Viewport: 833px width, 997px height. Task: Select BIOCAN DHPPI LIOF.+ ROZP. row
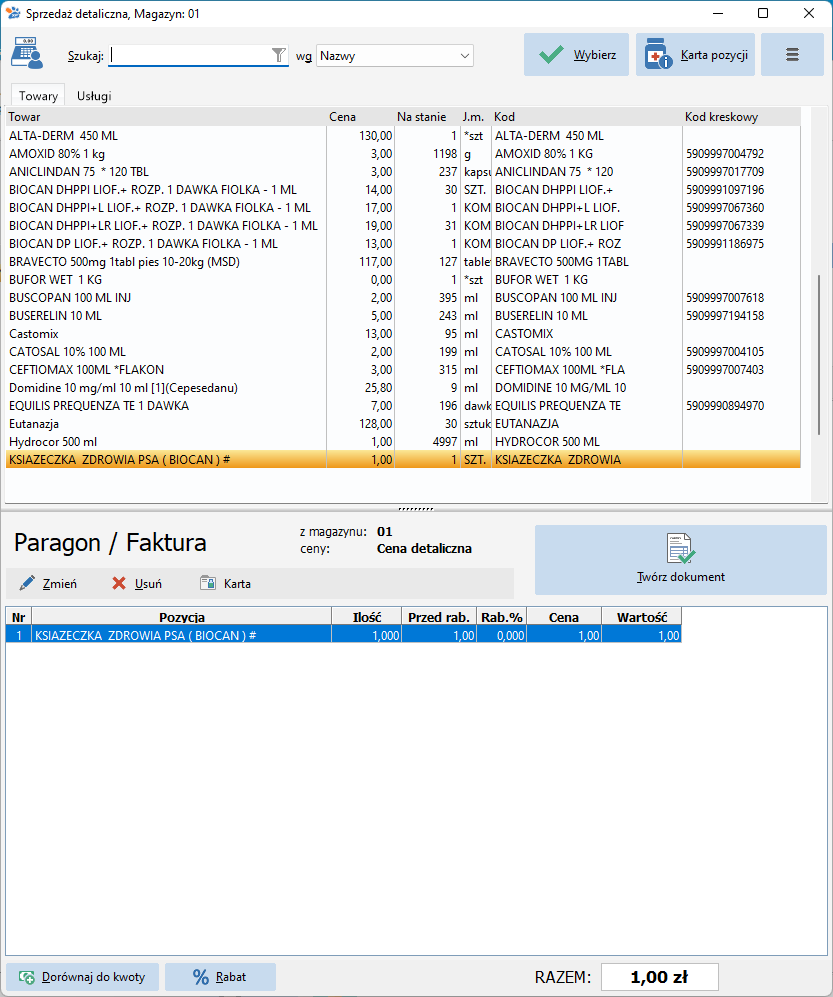pyautogui.click(x=403, y=189)
